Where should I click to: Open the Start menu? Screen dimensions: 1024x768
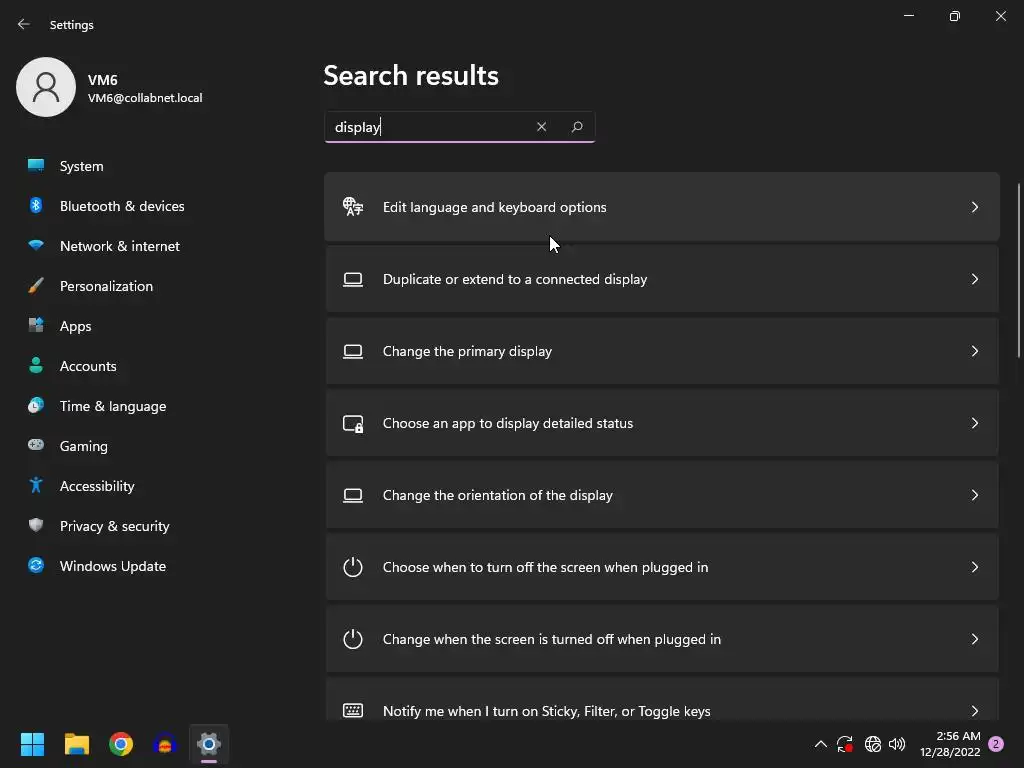pos(33,744)
